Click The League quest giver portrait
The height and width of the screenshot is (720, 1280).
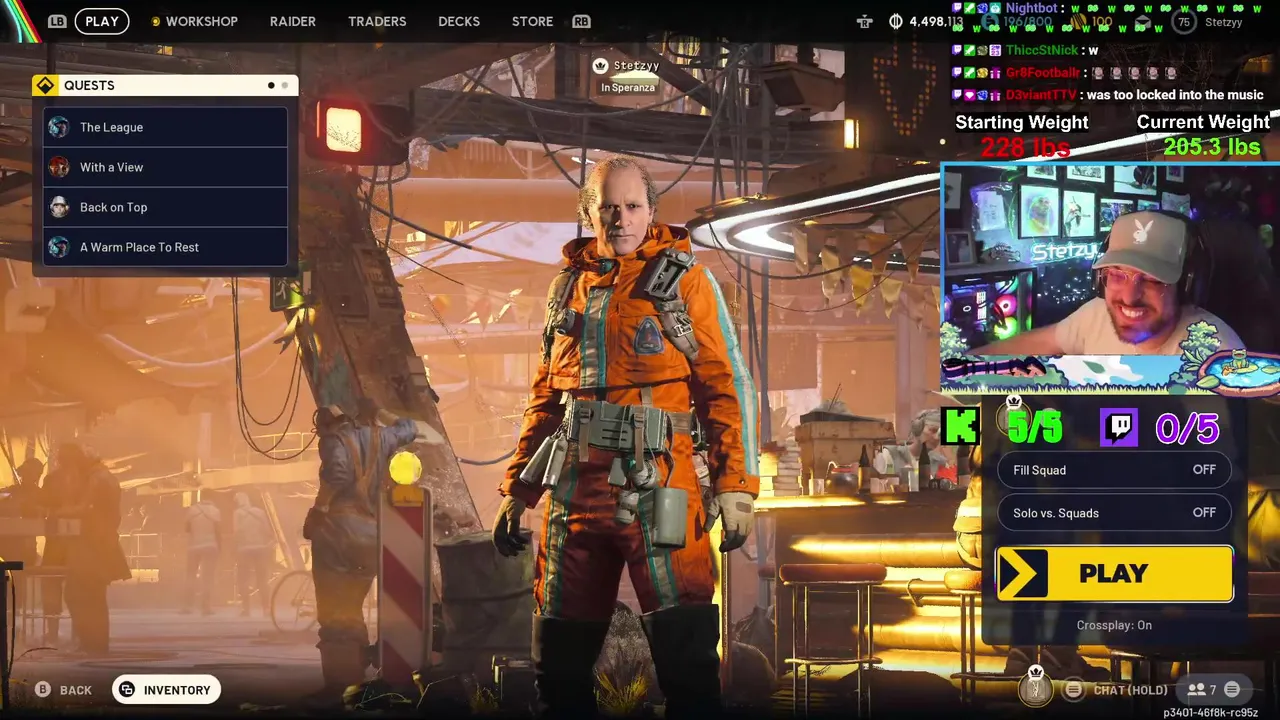[x=59, y=127]
